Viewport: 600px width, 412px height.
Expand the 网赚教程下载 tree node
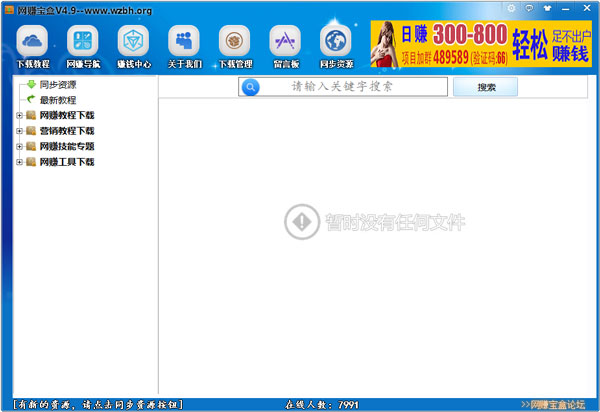[x=19, y=115]
